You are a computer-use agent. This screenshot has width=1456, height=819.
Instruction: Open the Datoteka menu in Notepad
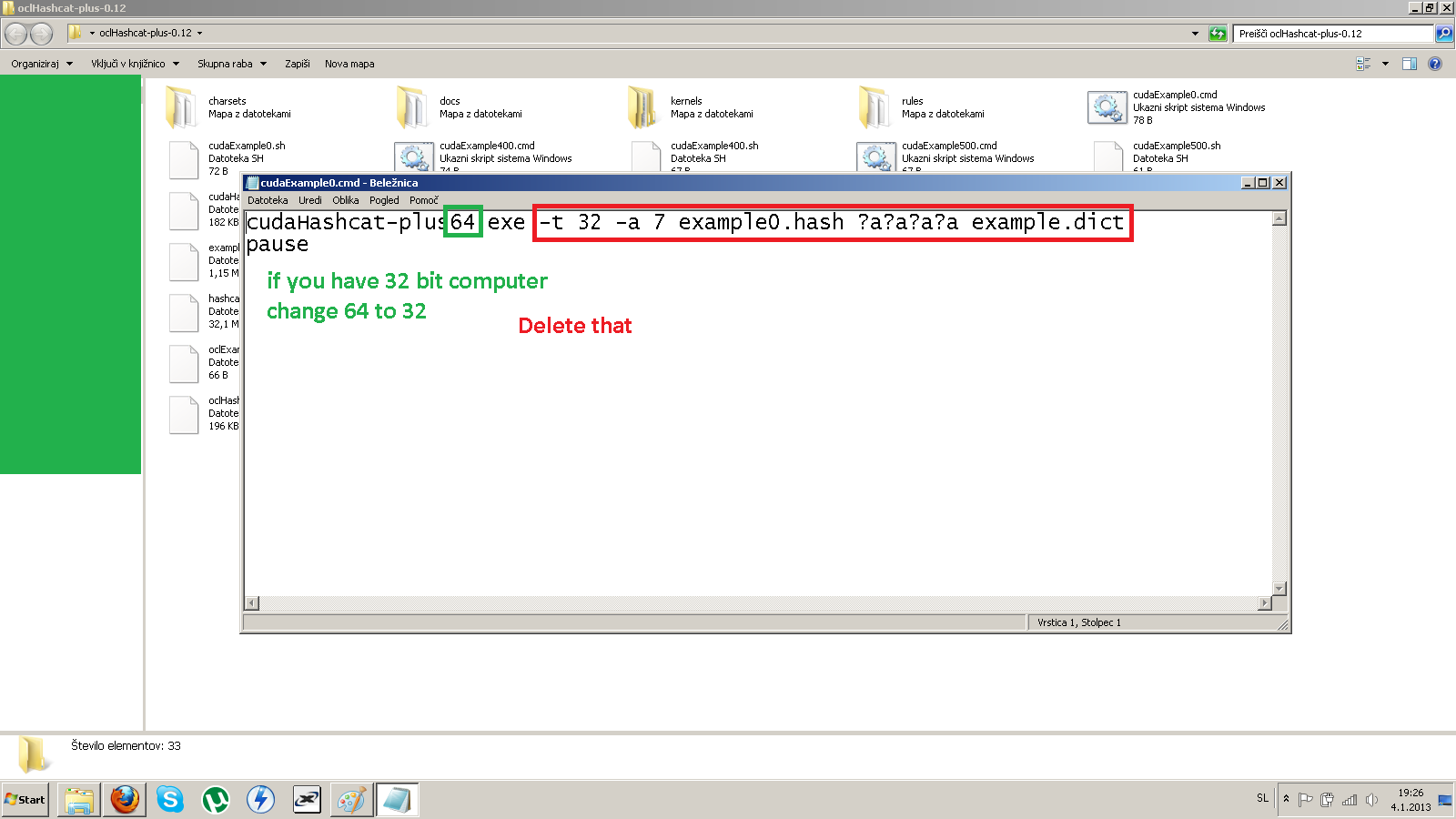coord(268,200)
